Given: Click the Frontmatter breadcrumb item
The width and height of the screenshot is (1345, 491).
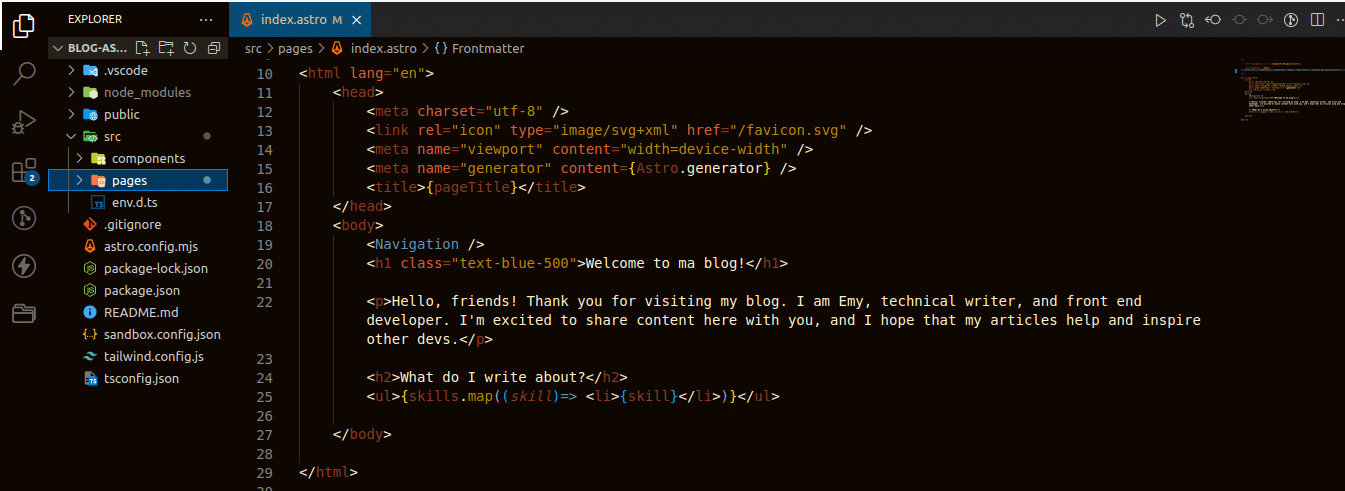Looking at the screenshot, I should pos(487,48).
